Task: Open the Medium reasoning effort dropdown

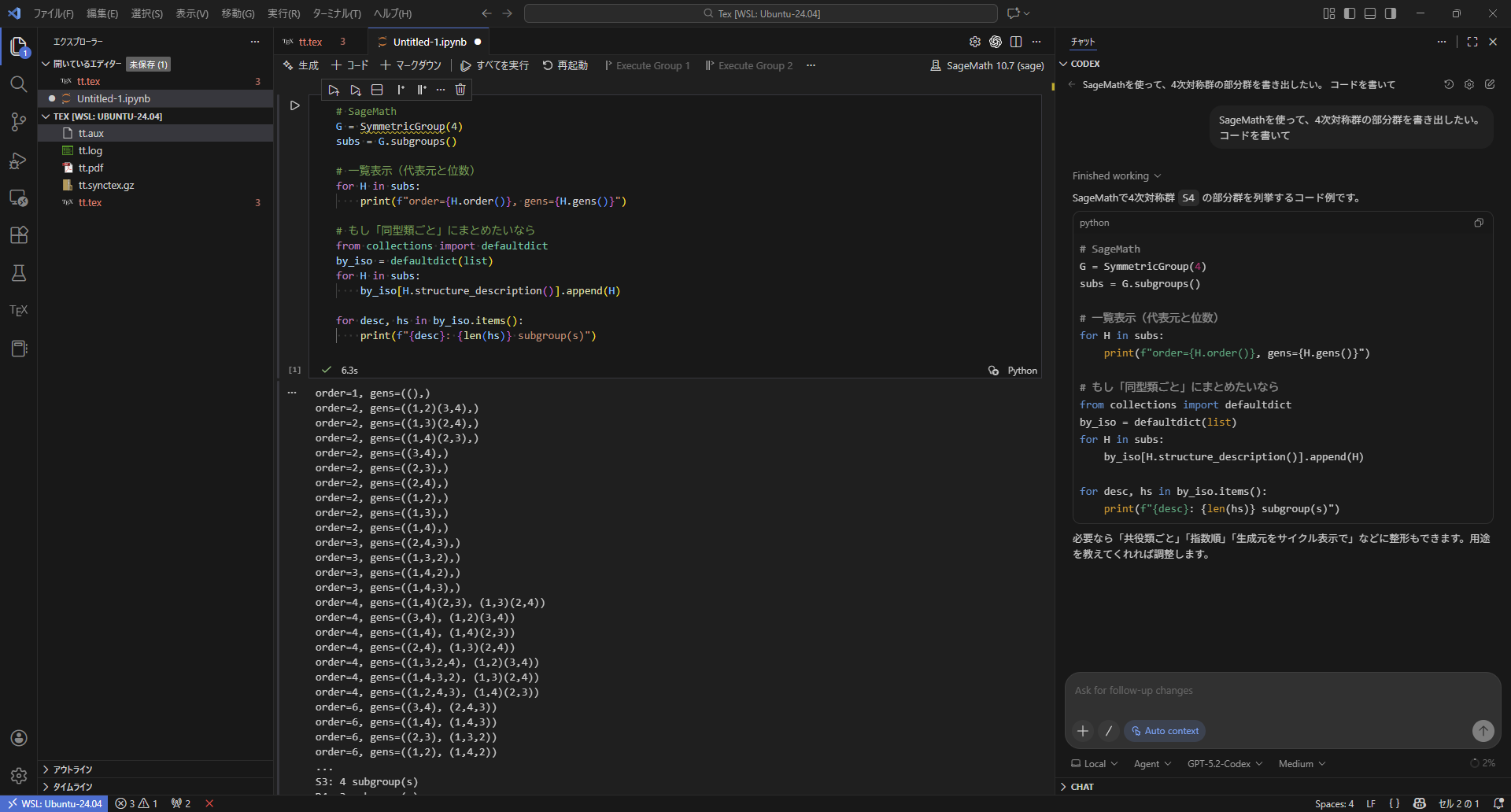Action: pos(1302,764)
